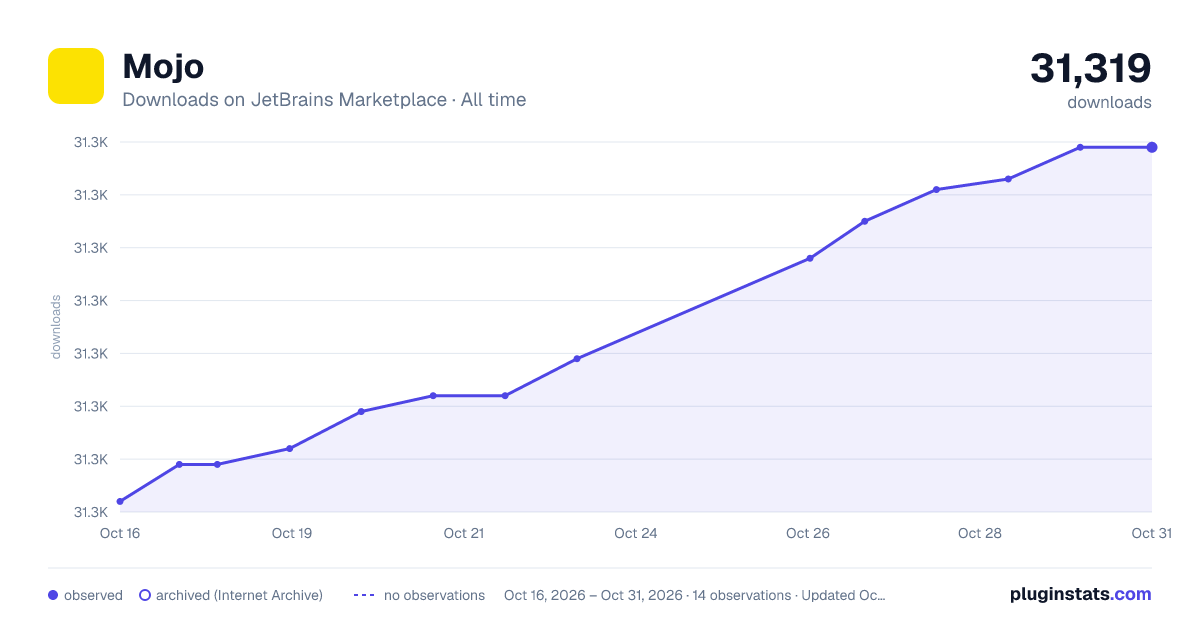
Task: Select the data point directly above Oct 26
Action: [810, 258]
